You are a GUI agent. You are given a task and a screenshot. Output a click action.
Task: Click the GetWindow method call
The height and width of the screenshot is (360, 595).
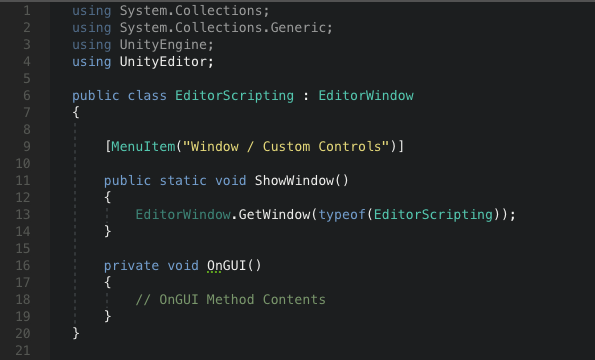coord(274,215)
